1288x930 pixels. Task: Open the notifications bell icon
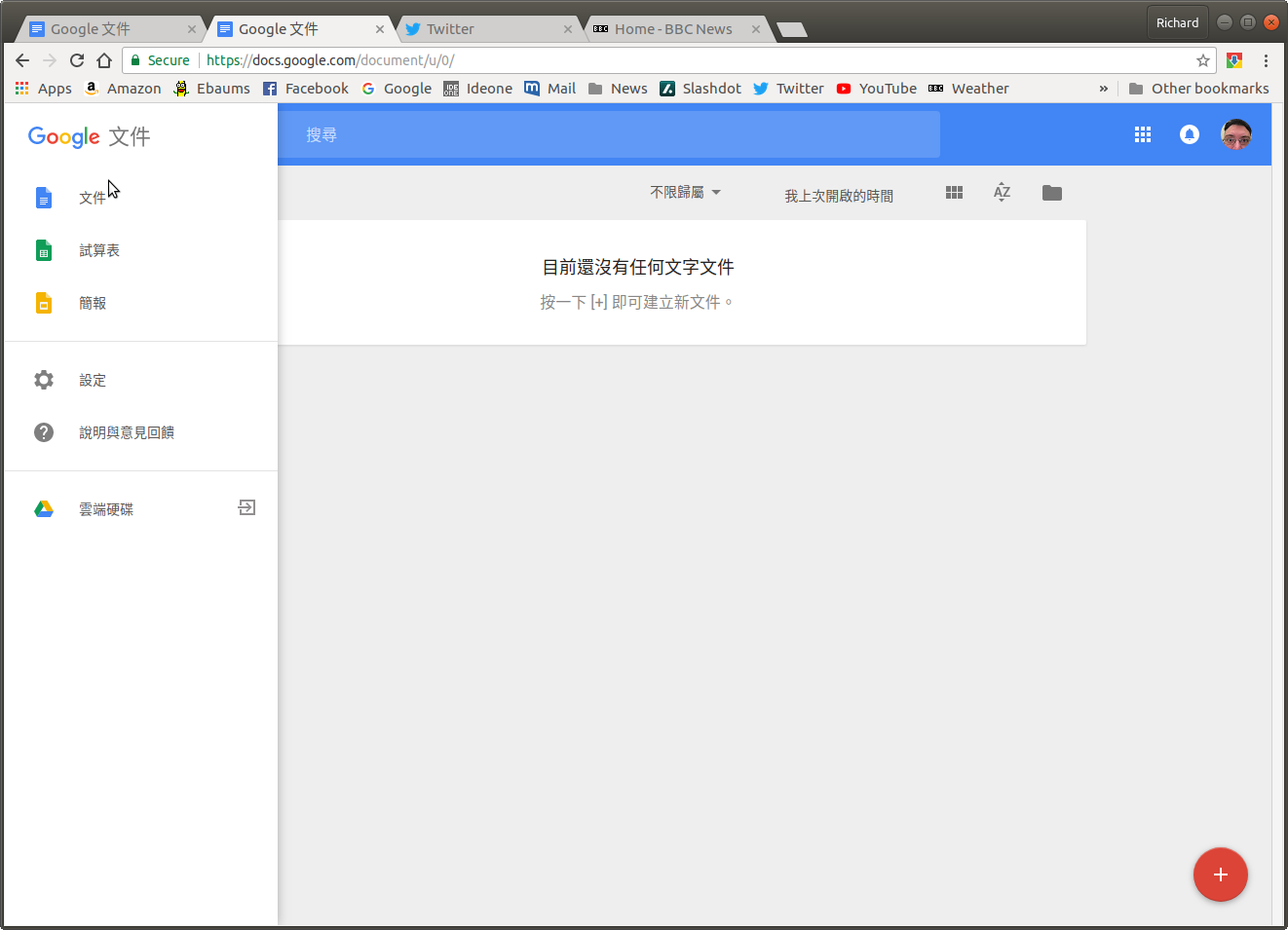point(1190,134)
